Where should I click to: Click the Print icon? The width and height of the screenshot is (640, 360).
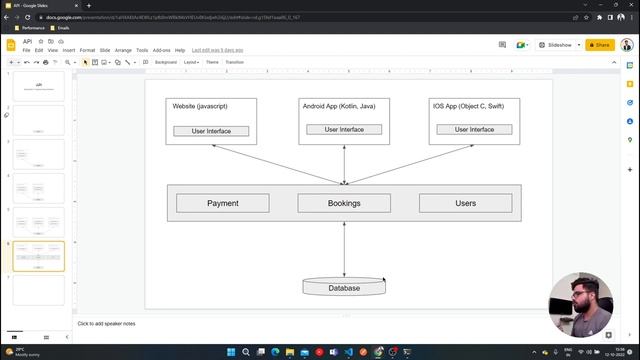tap(46, 62)
